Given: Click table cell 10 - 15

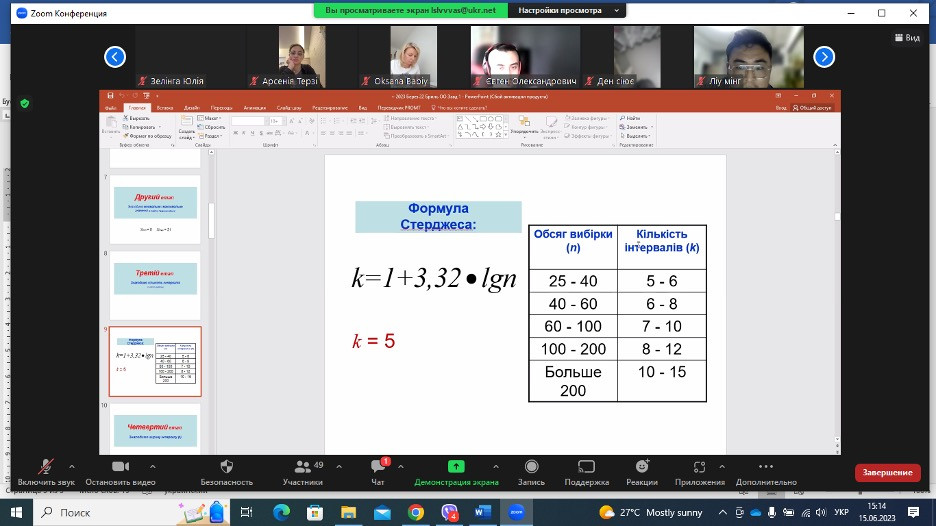Looking at the screenshot, I should (x=662, y=381).
